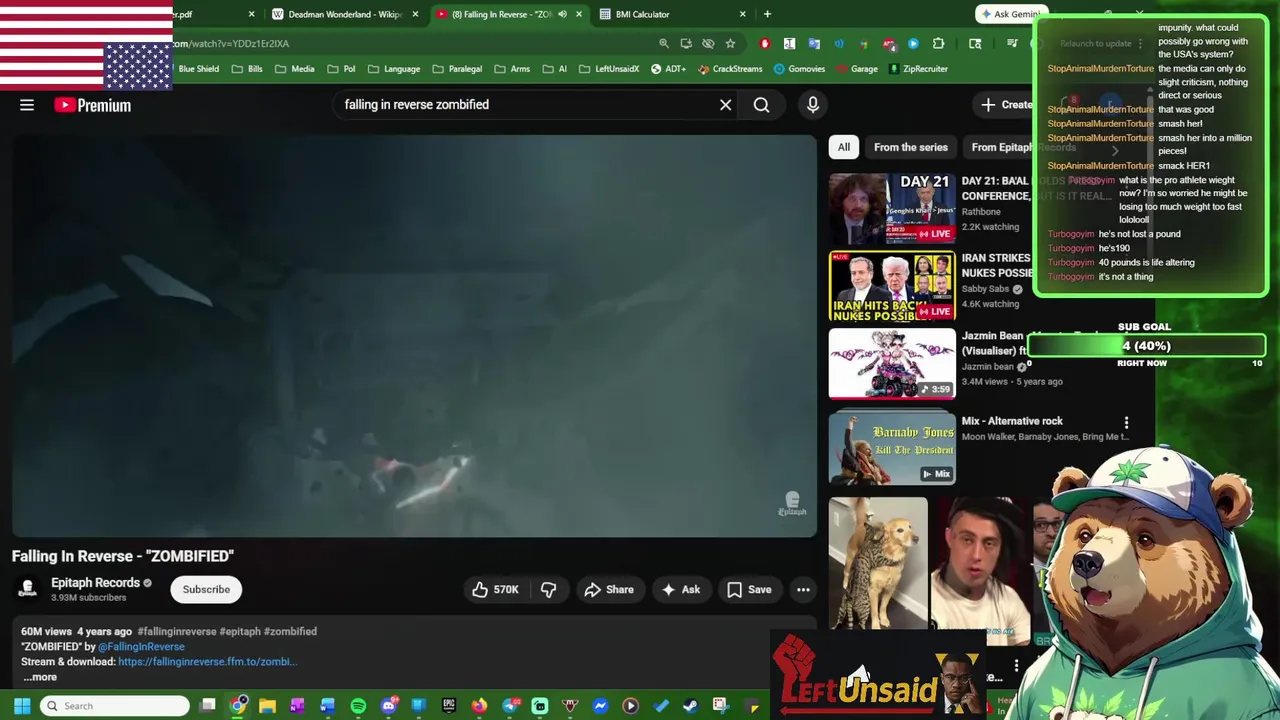Select the From the series chip
This screenshot has height=720, width=1280.
coord(911,147)
